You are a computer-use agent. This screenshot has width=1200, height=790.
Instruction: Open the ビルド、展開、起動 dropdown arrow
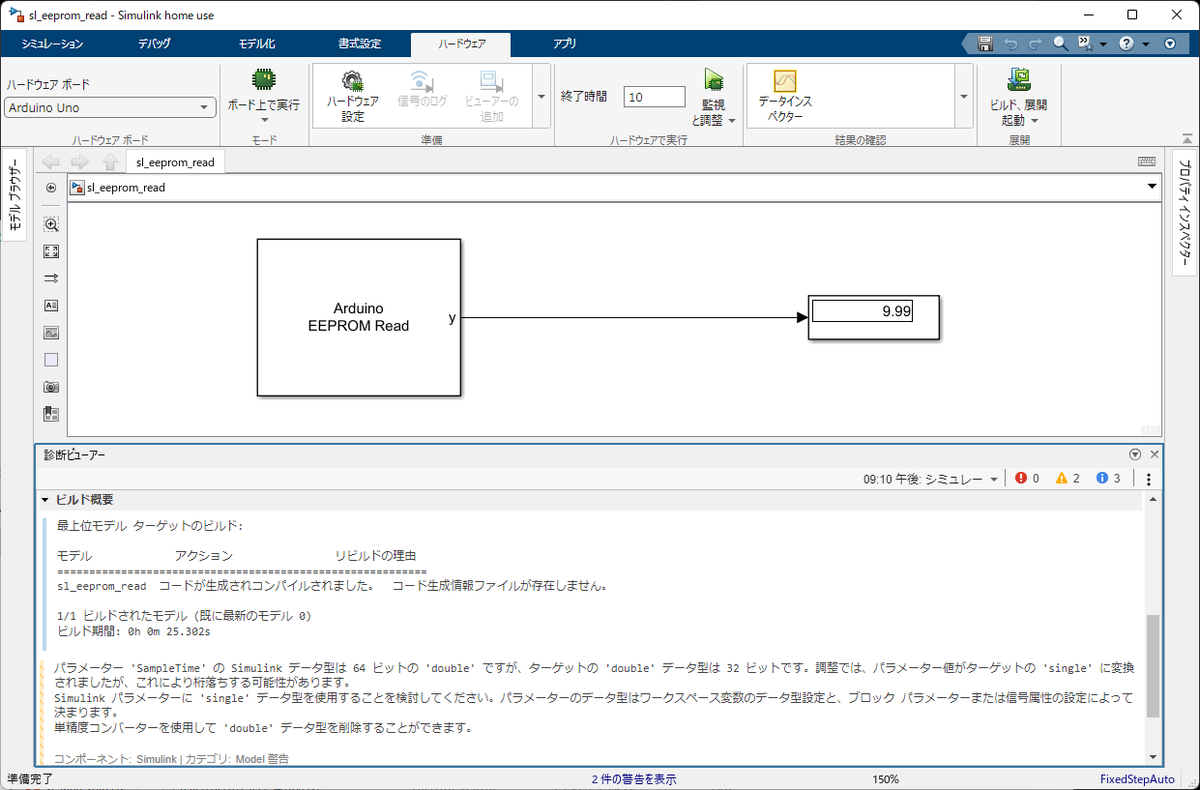click(x=1035, y=121)
